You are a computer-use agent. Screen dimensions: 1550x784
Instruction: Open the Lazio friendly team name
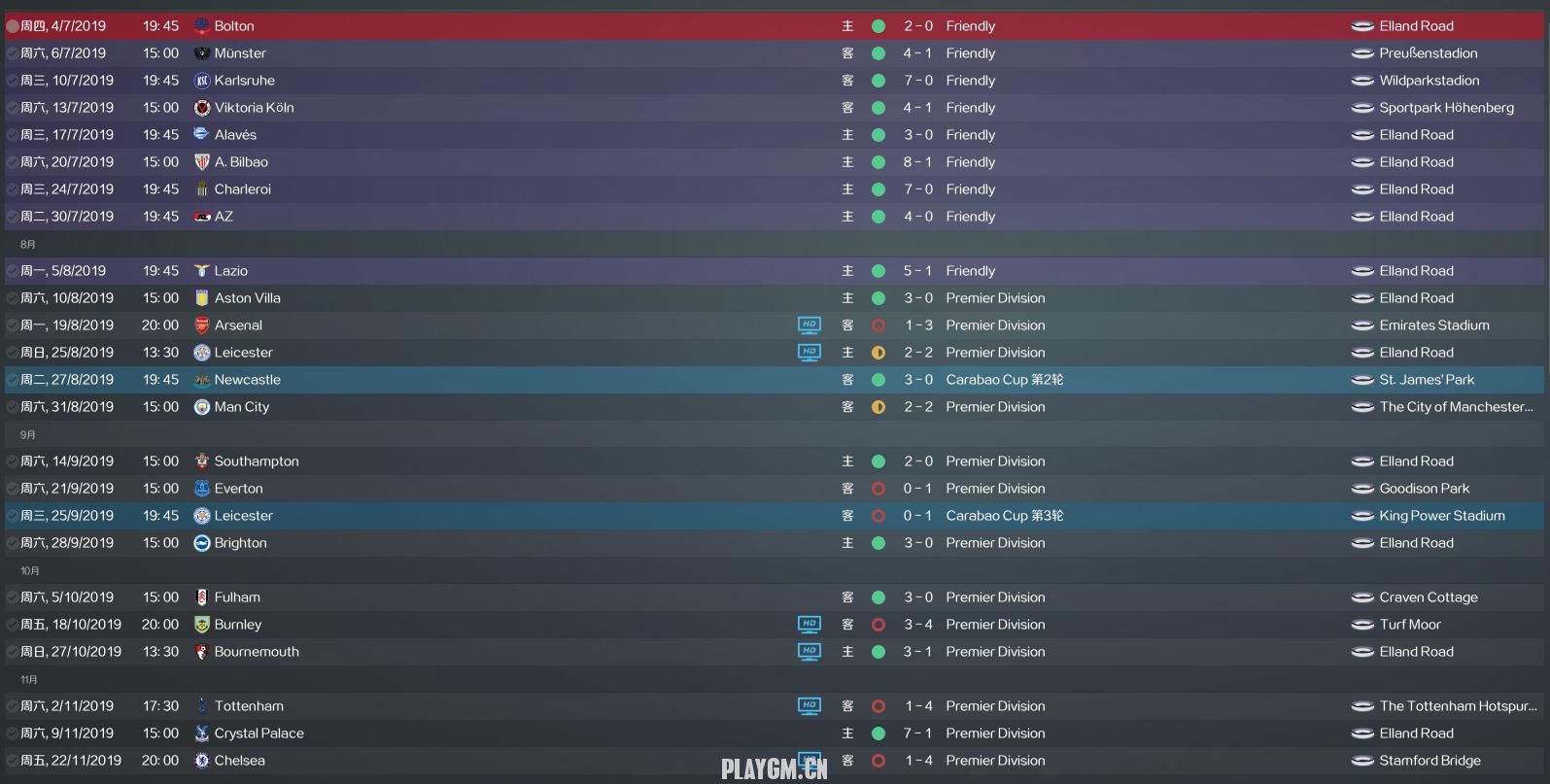pos(231,271)
